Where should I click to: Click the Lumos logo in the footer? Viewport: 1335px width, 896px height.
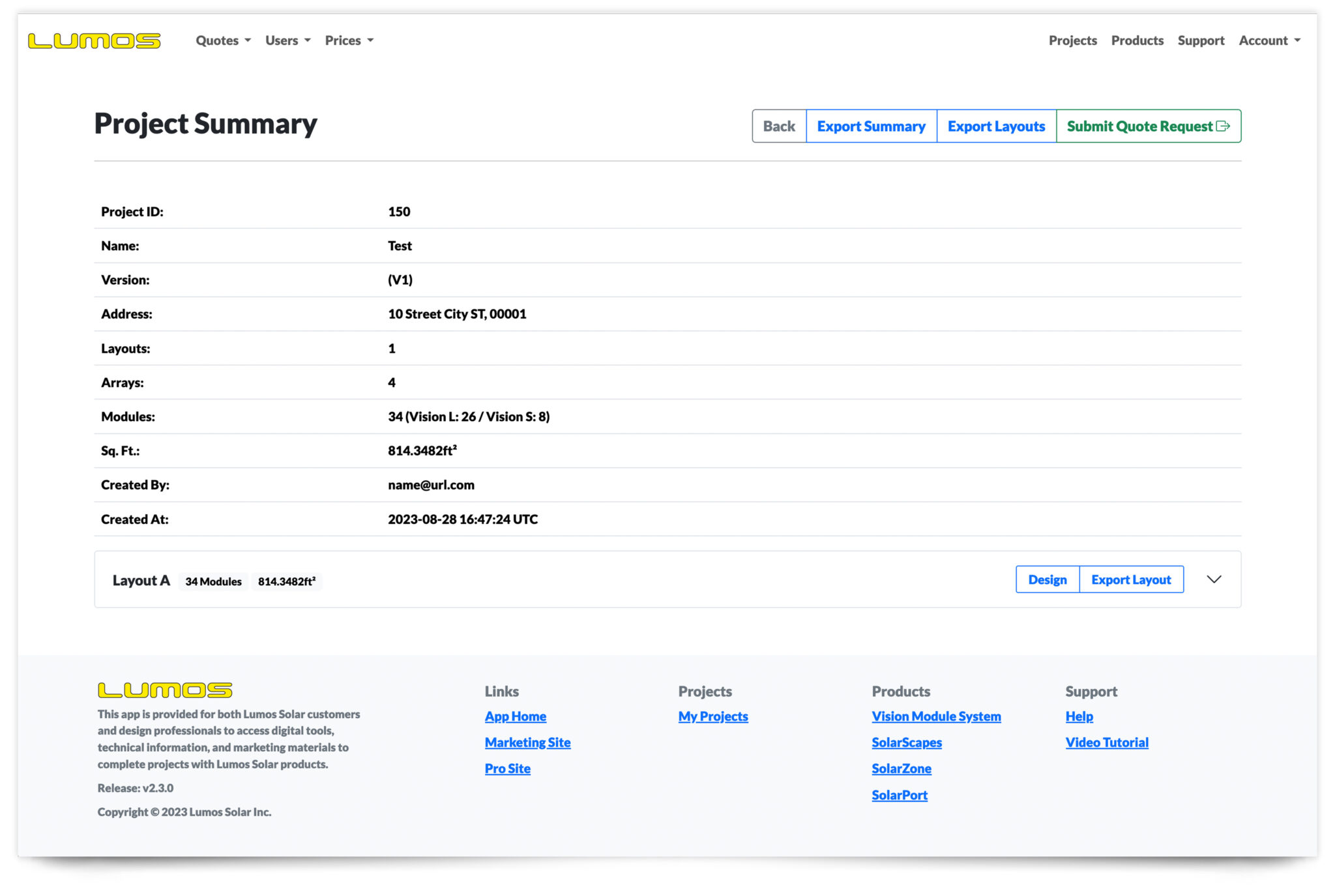click(x=165, y=689)
